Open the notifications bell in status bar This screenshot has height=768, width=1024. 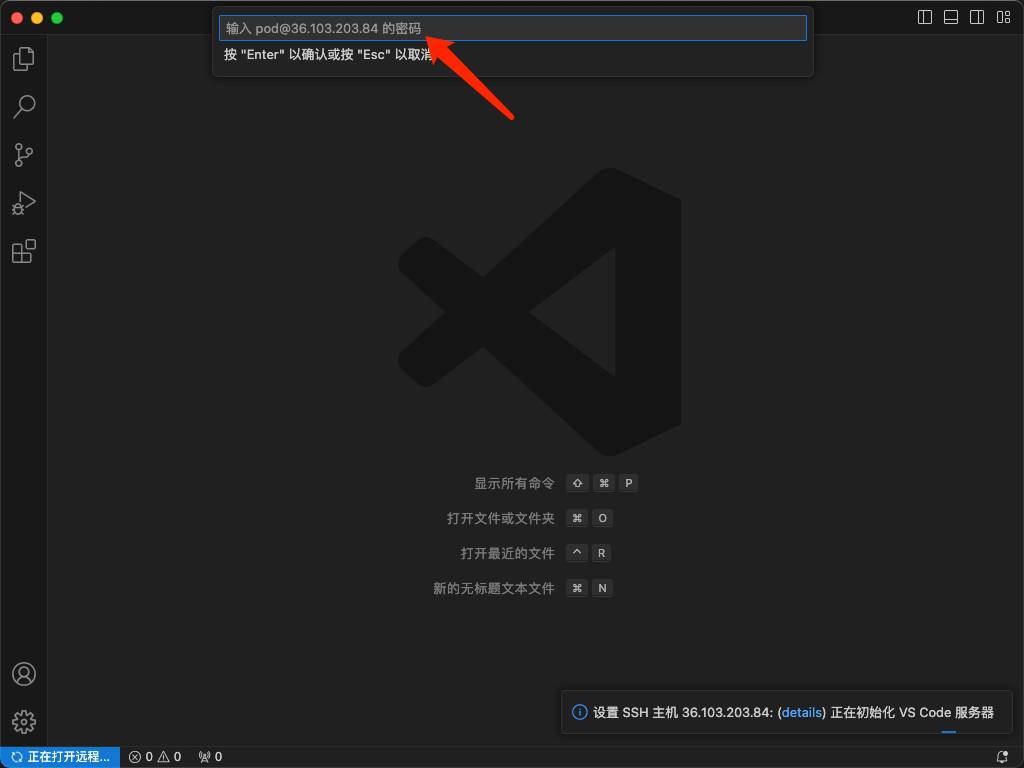pos(1002,757)
